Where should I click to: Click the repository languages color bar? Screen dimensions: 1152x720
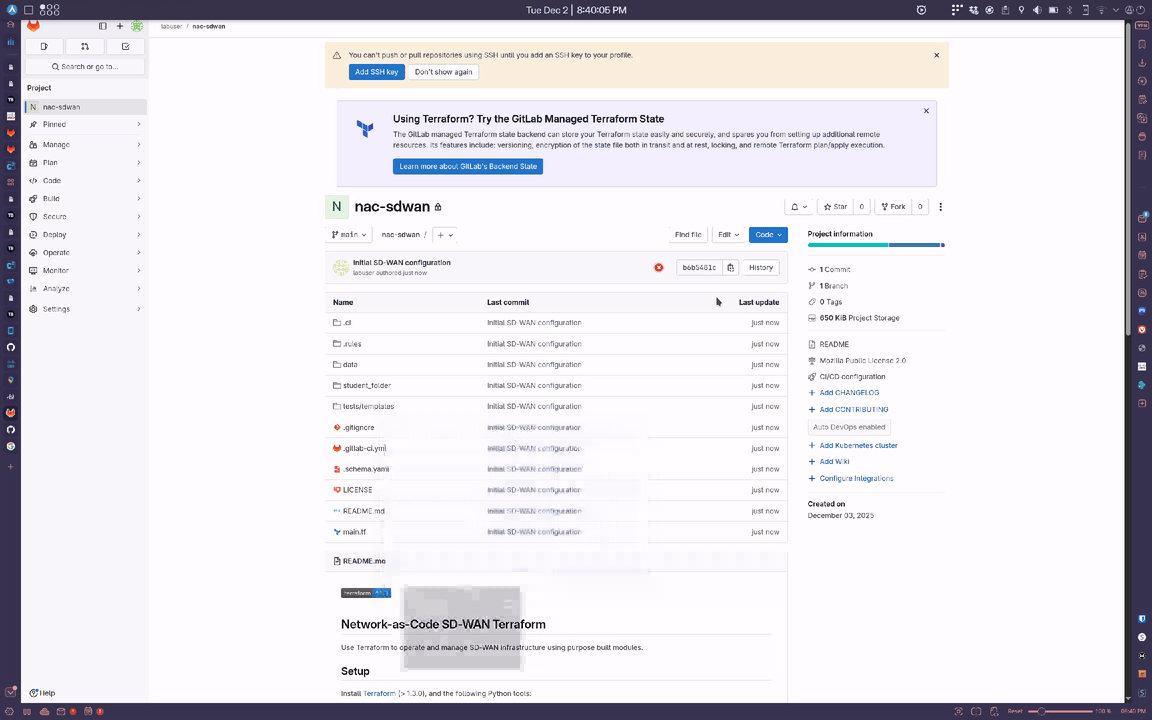[x=876, y=245]
